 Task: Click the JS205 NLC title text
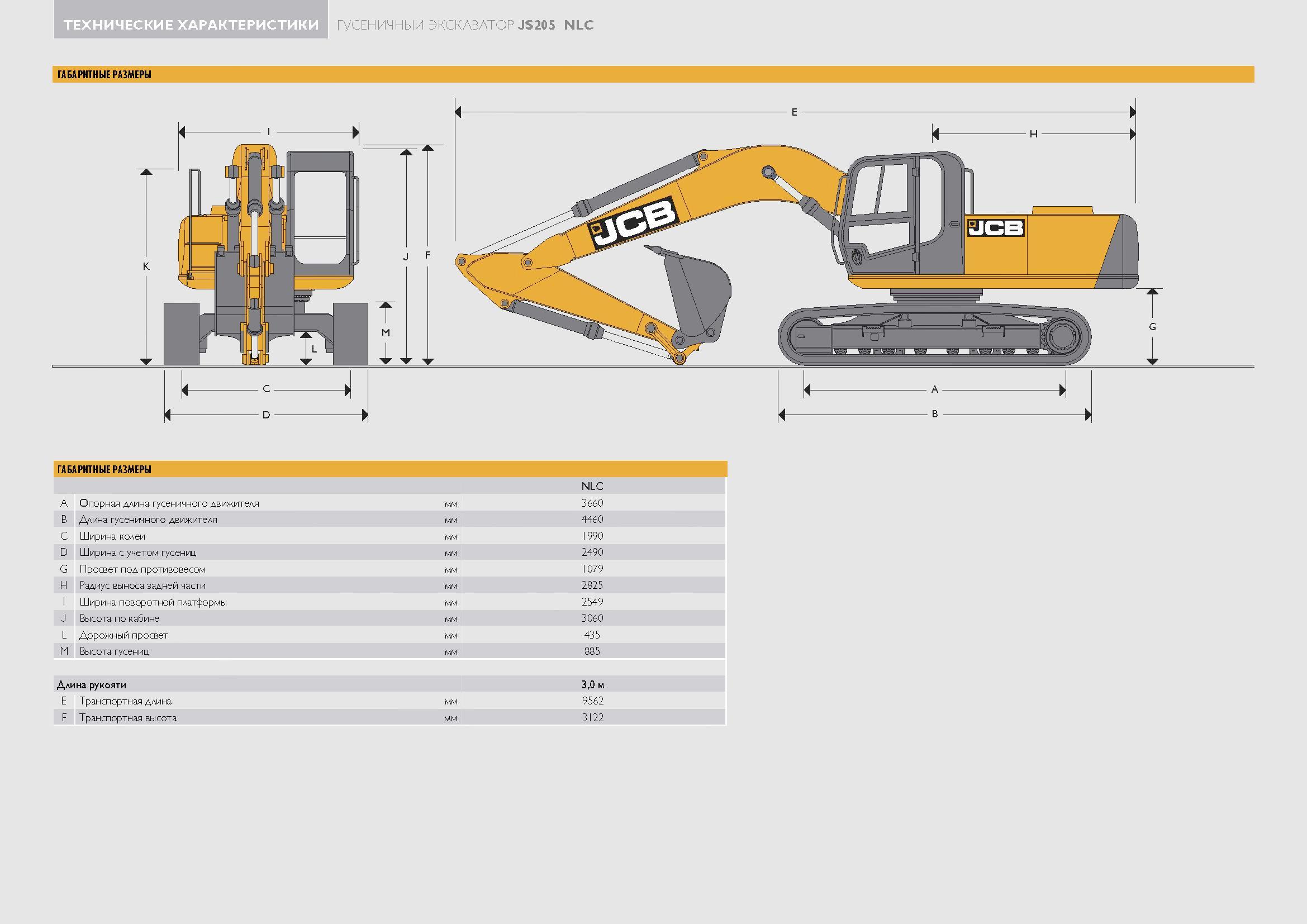[x=555, y=25]
